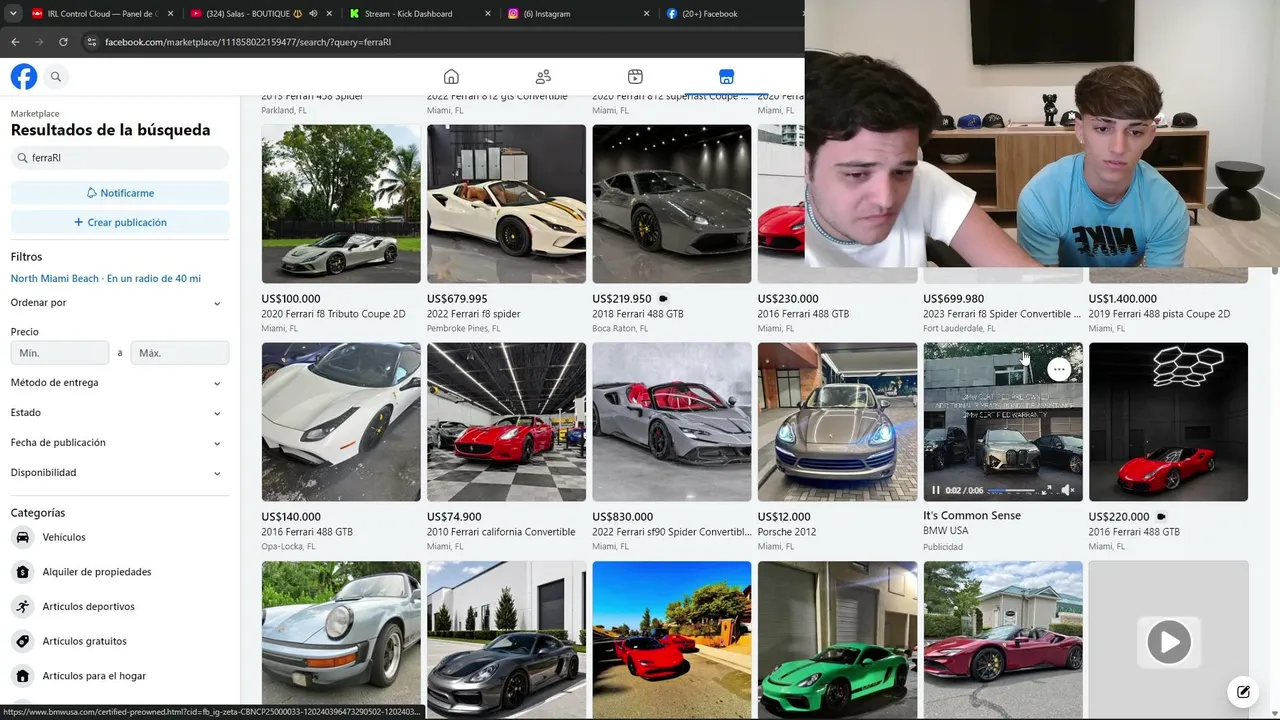Open site information icon in address bar
This screenshot has width=1280, height=720.
pyautogui.click(x=91, y=42)
